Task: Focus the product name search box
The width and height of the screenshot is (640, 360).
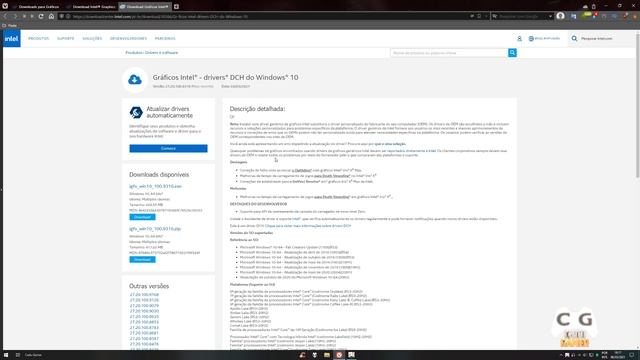Action: [449, 53]
